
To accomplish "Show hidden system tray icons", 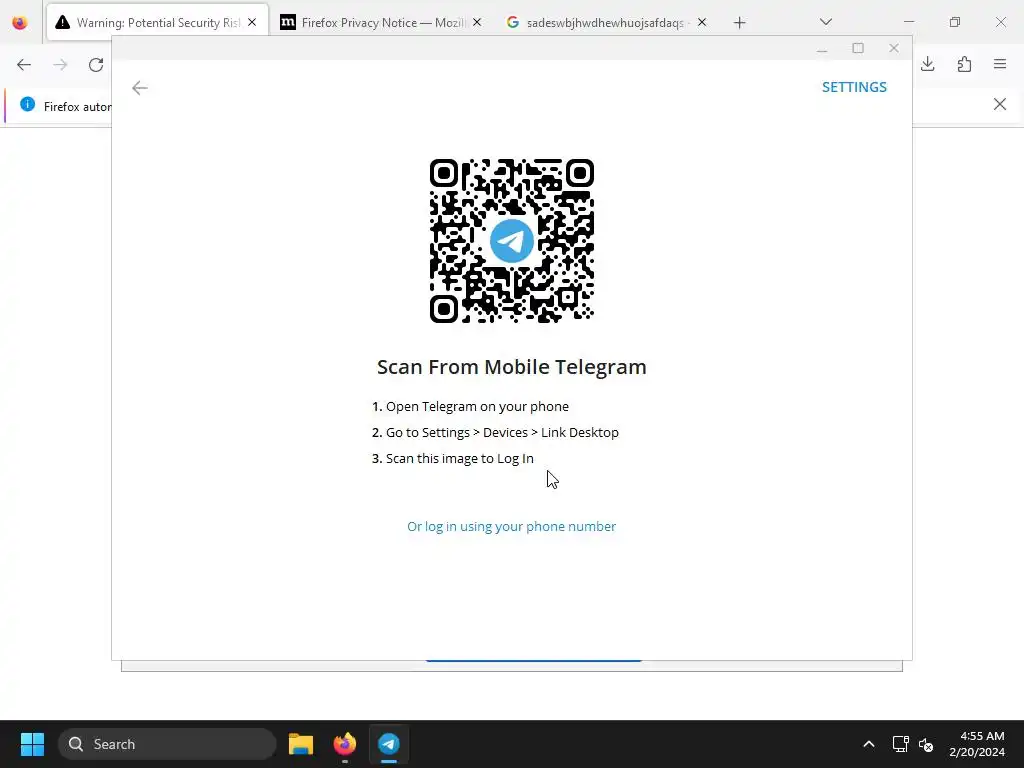I will [869, 744].
